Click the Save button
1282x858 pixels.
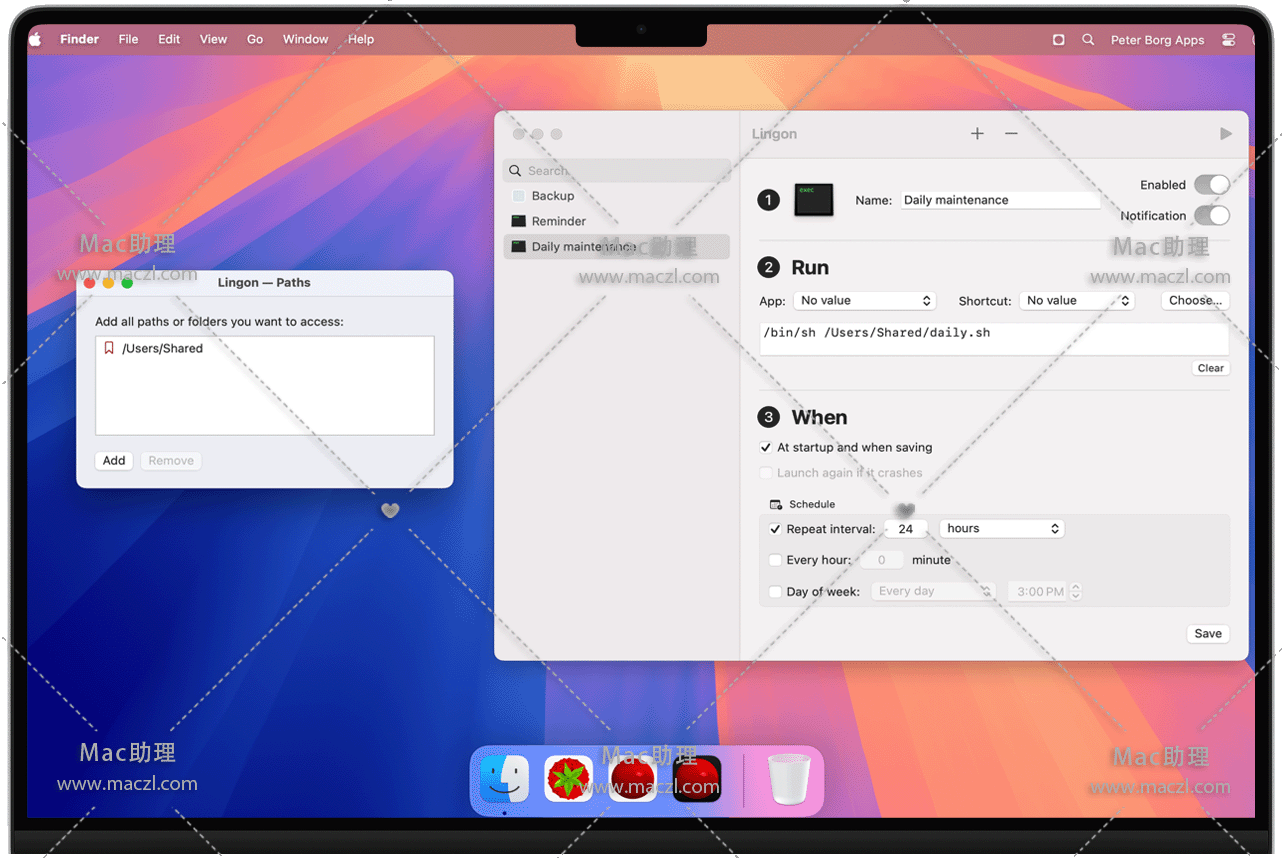1207,634
